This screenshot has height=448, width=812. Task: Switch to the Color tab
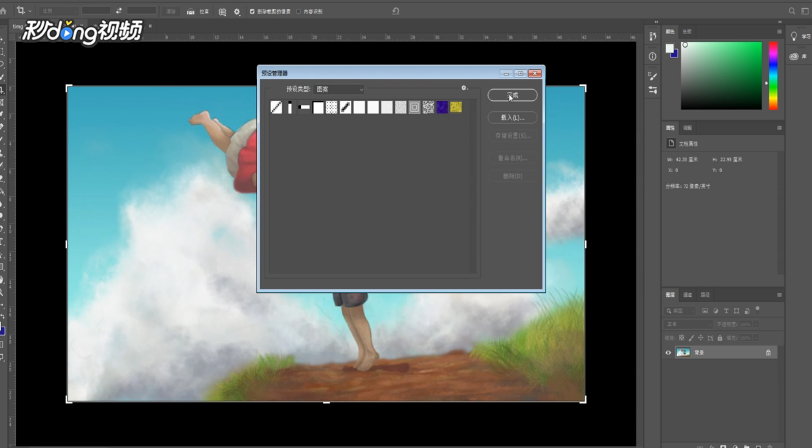pos(670,32)
